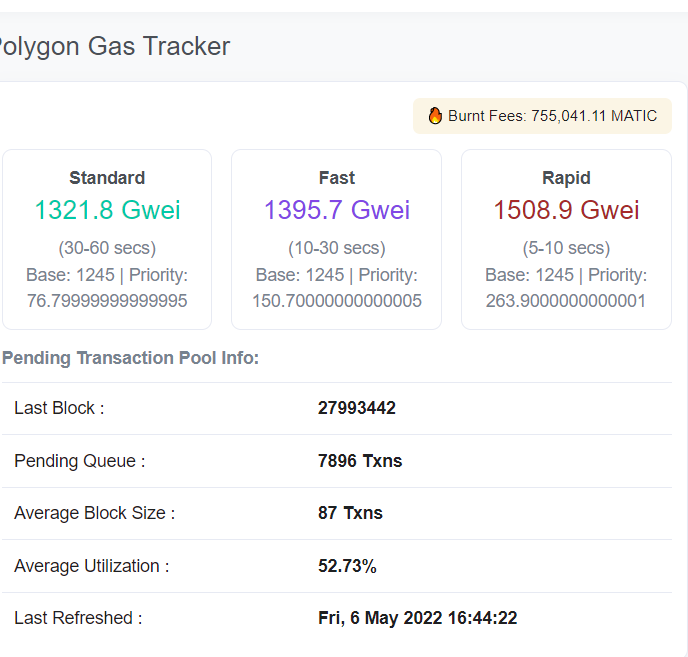Click the 52.73% utilization value
688x657 pixels.
[x=347, y=566]
